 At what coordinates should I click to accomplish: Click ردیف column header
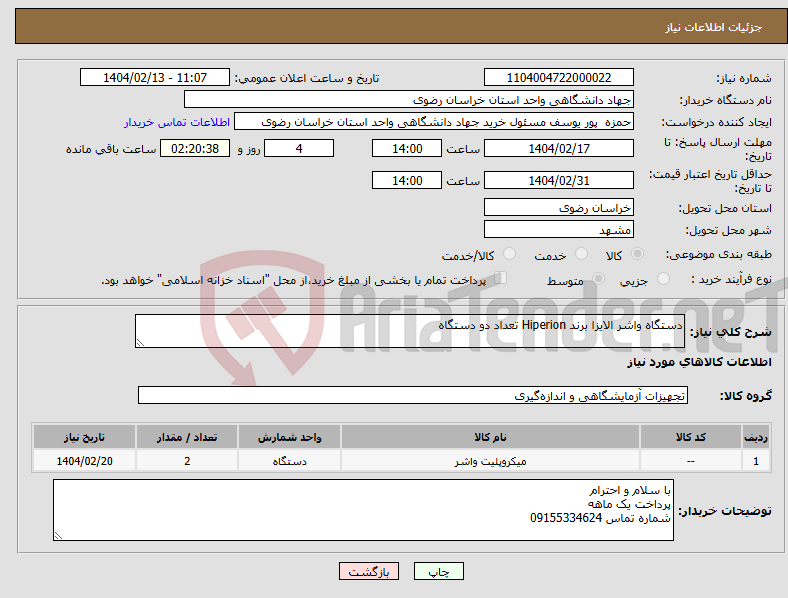[756, 437]
